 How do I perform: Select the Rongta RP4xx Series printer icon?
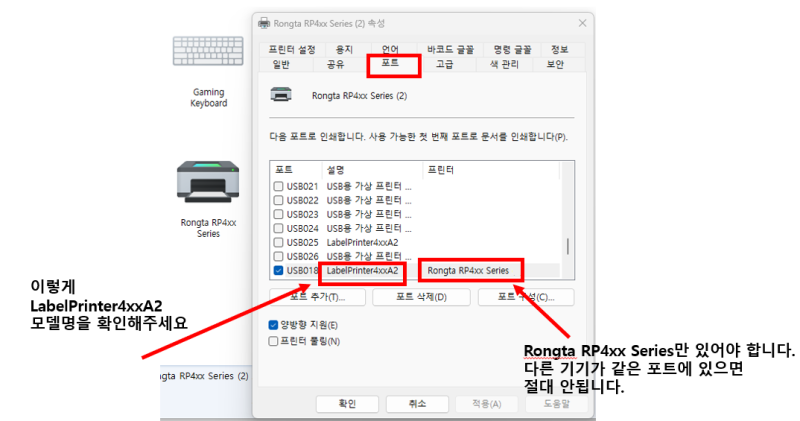208,182
